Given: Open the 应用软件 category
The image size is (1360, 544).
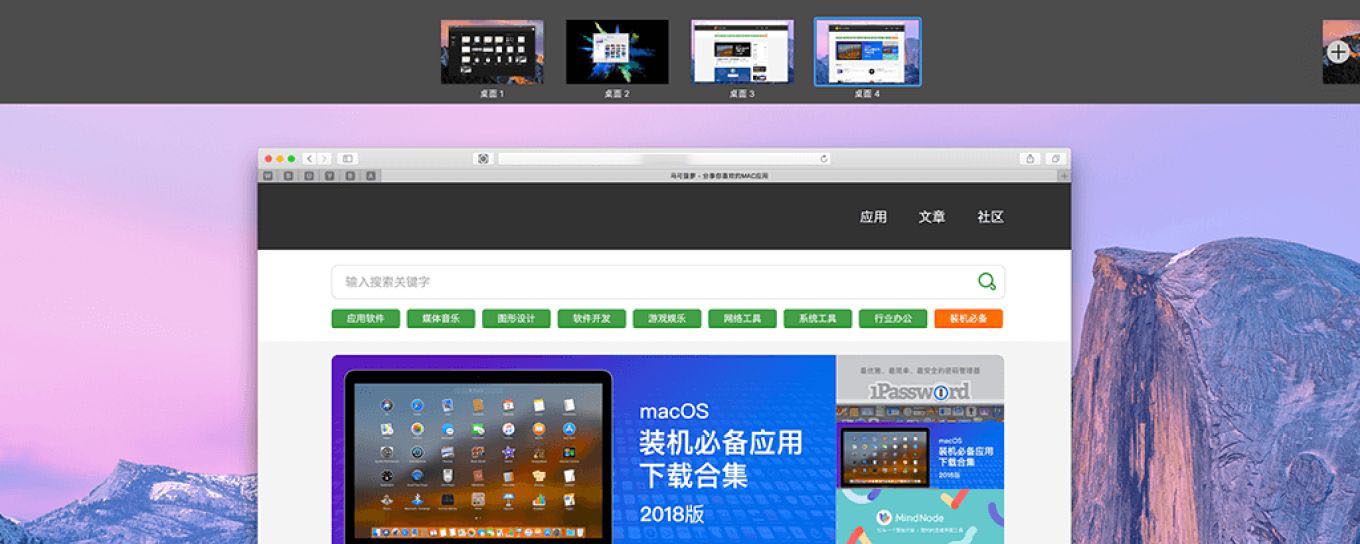Looking at the screenshot, I should pyautogui.click(x=366, y=319).
